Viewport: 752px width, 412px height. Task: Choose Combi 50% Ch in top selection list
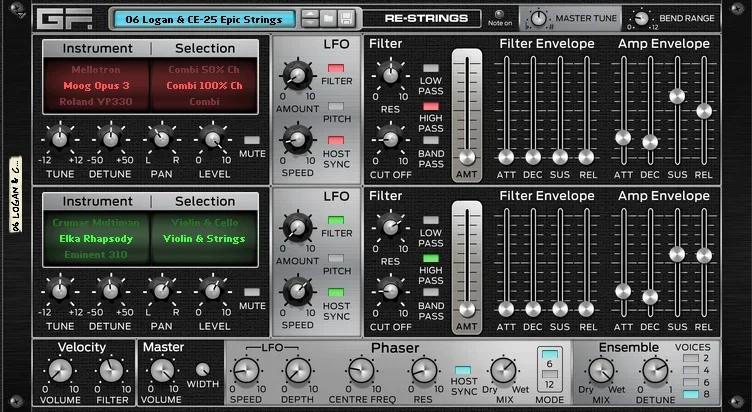(x=204, y=70)
